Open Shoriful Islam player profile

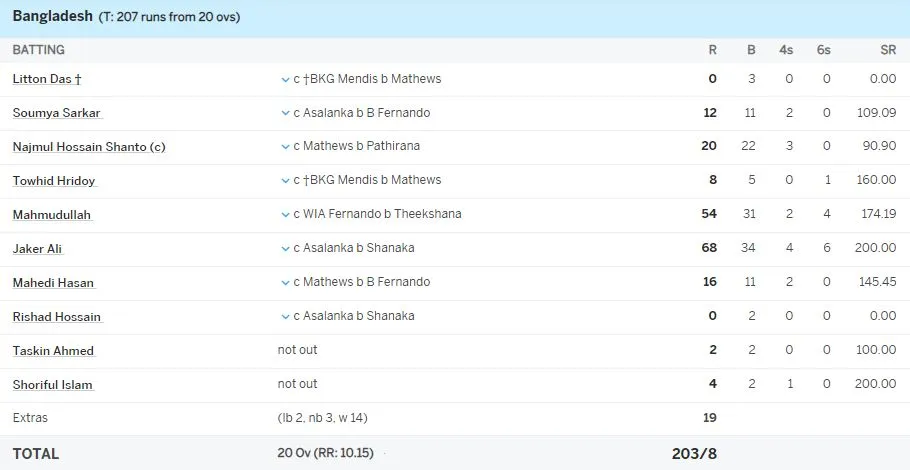pos(52,385)
